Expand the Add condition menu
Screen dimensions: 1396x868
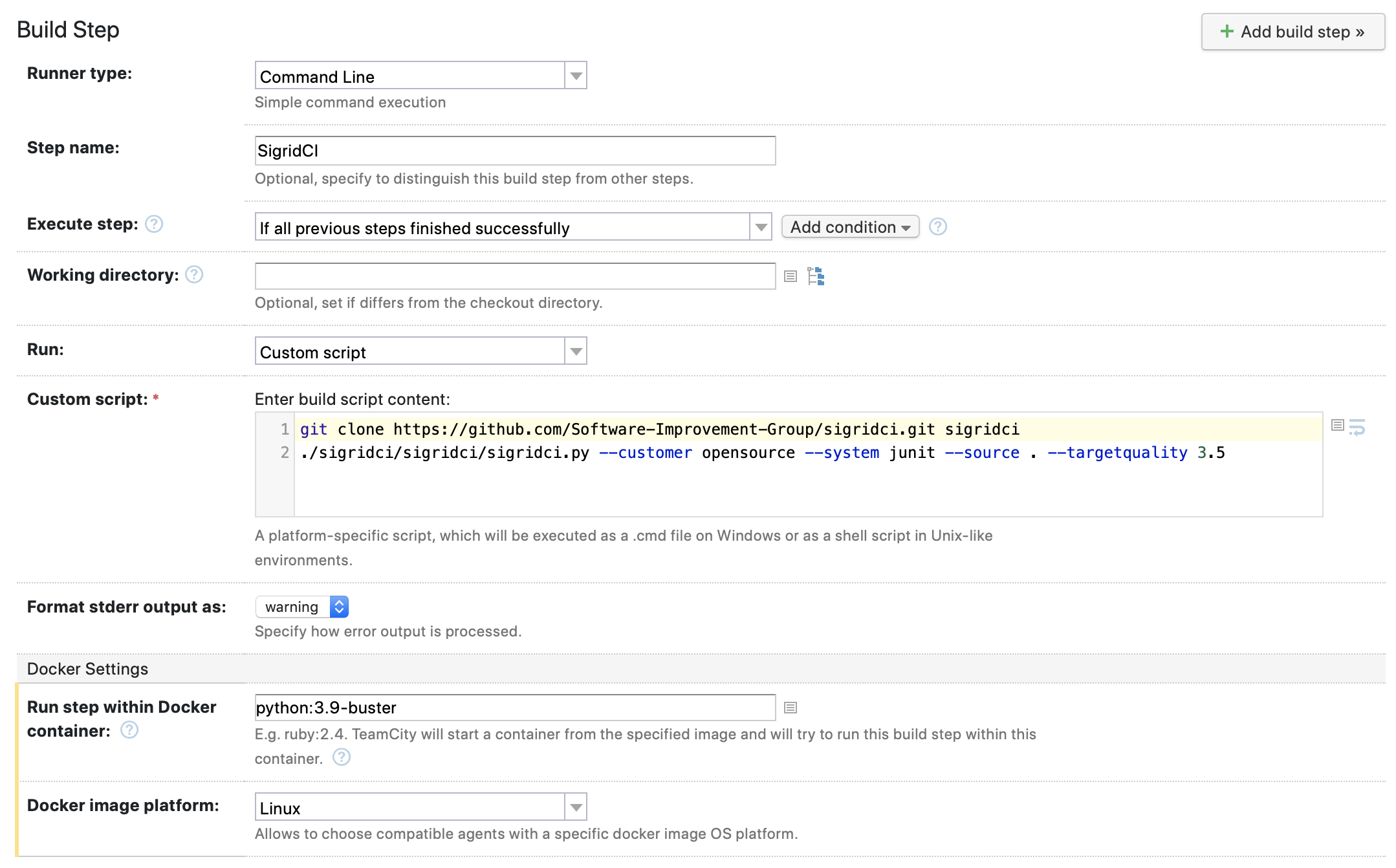(850, 227)
